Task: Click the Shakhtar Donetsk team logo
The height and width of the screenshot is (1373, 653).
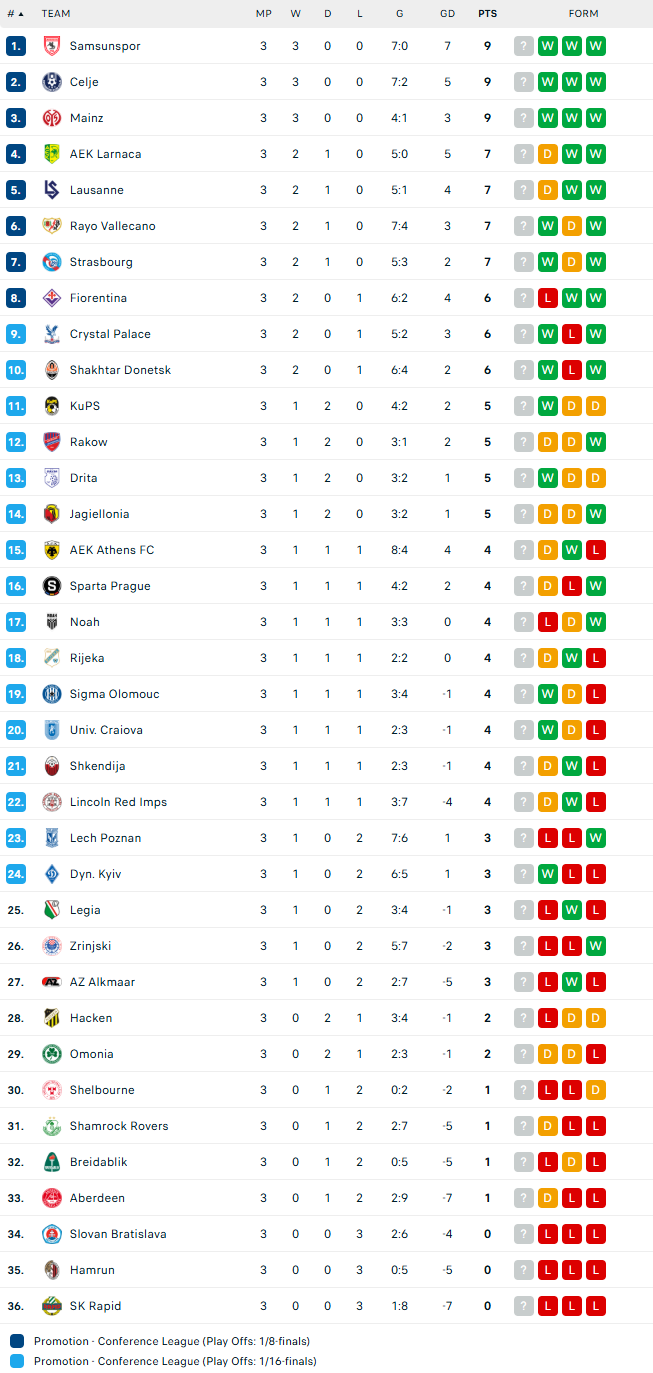Action: tap(52, 370)
